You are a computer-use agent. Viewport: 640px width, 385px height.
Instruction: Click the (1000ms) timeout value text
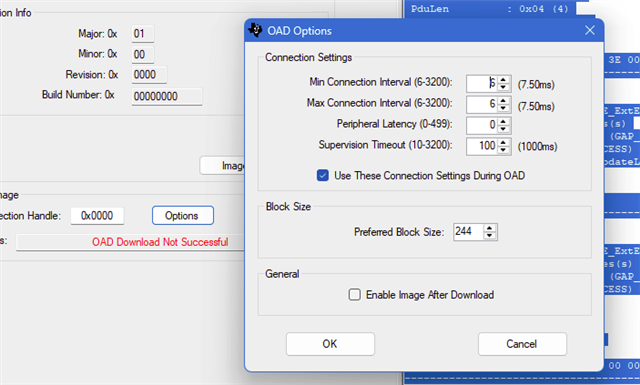537,147
